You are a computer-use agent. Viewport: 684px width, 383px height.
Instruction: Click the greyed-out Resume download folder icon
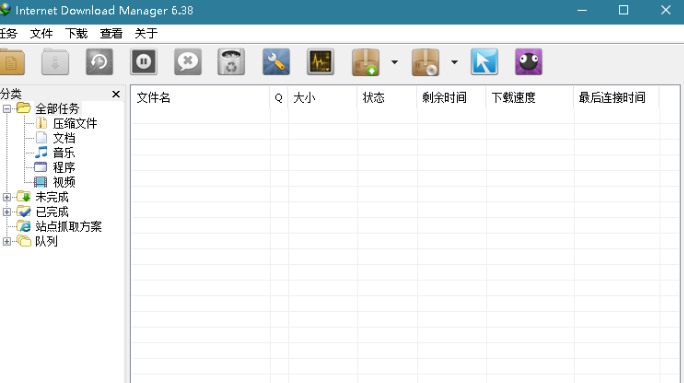tap(55, 62)
